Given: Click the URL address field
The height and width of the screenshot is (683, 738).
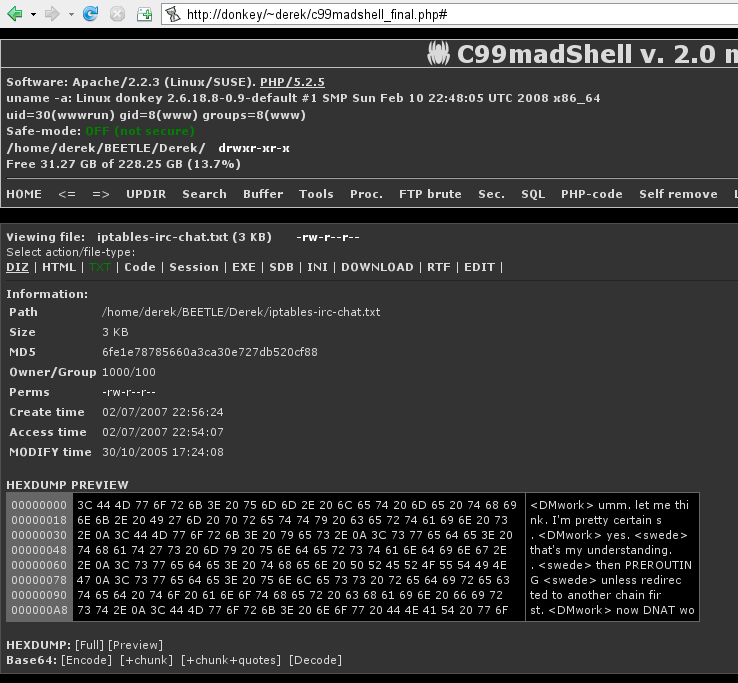Looking at the screenshot, I should coord(450,14).
